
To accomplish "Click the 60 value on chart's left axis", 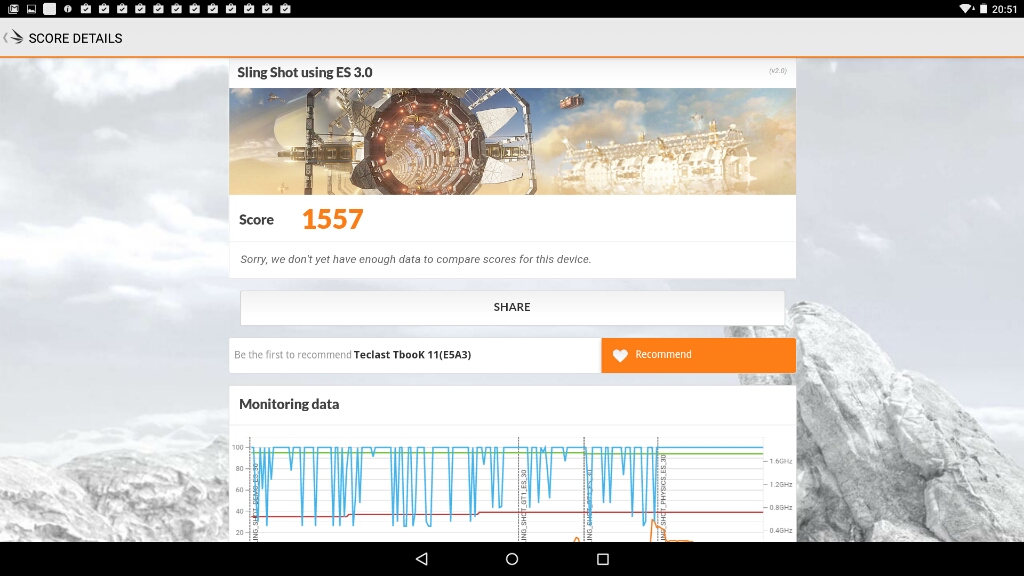I will [x=240, y=490].
